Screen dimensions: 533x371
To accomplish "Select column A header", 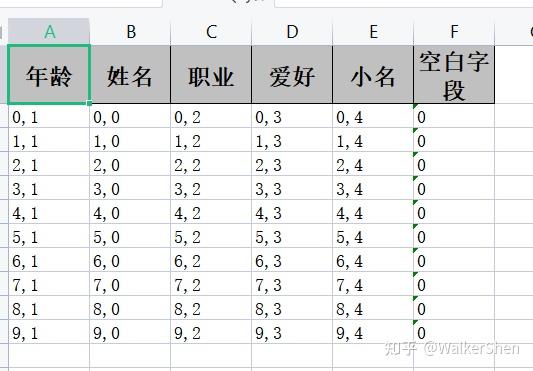I will click(49, 32).
